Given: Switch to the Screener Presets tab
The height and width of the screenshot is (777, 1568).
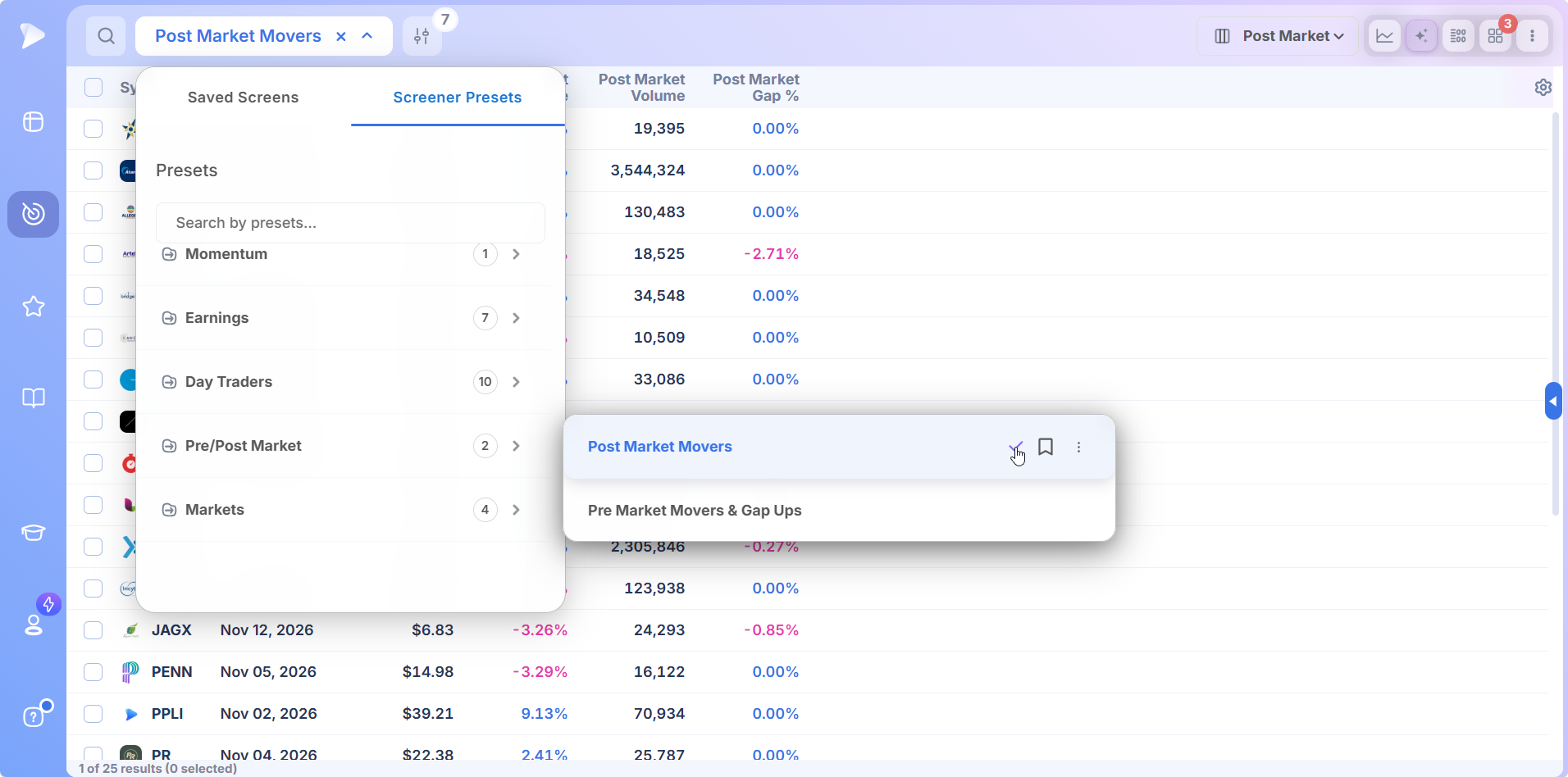Looking at the screenshot, I should pyautogui.click(x=458, y=98).
